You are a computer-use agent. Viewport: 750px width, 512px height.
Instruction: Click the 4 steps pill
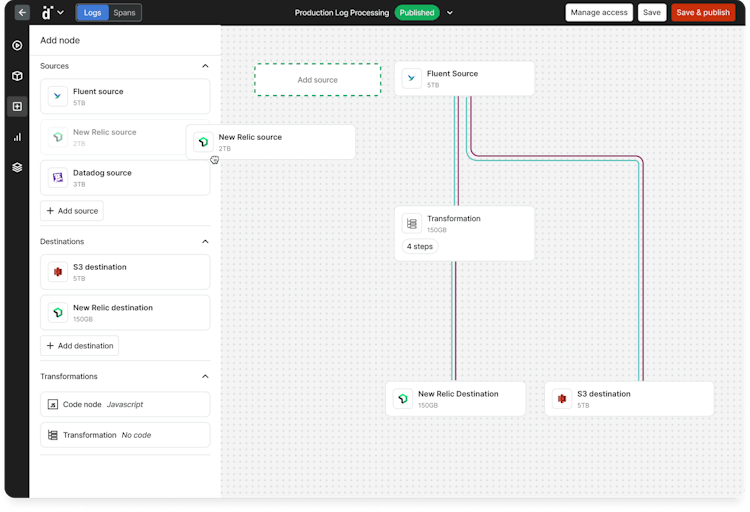pos(419,246)
